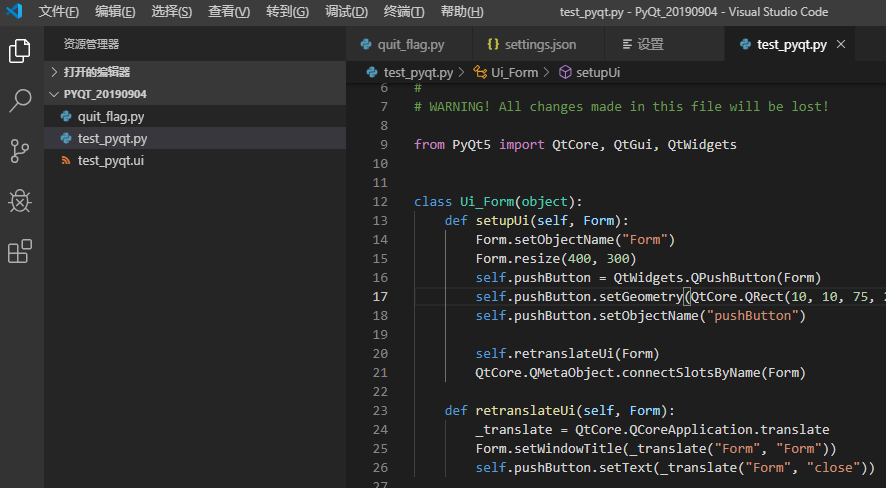886x488 pixels.
Task: Click 'def setupUi(self, Form):' line
Action: tap(537, 221)
